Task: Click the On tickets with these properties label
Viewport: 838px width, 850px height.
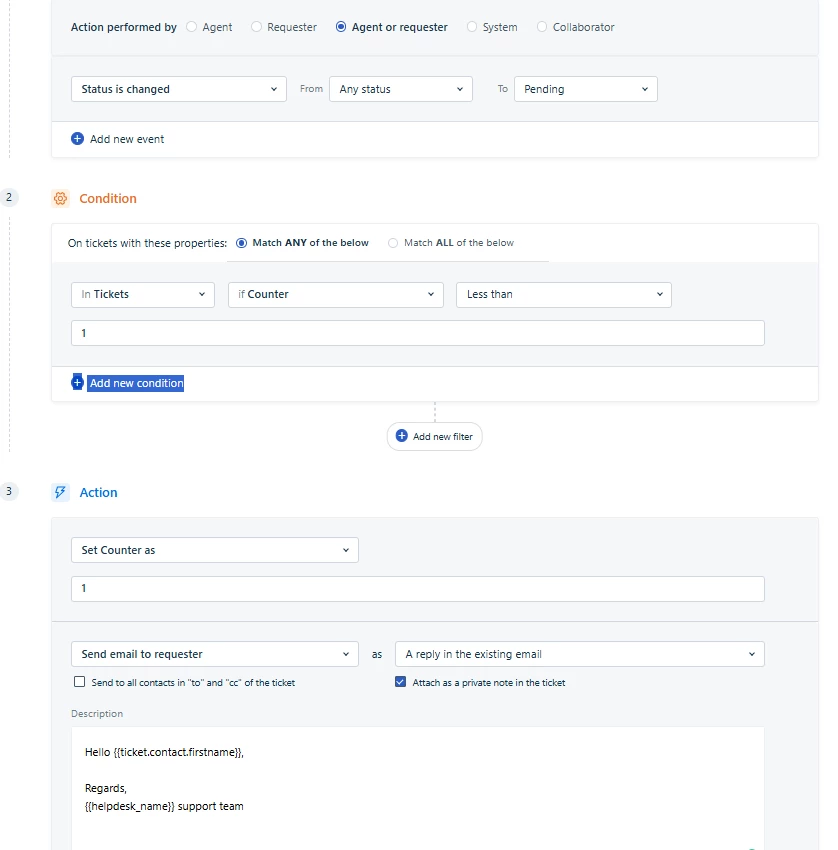Action: point(147,243)
